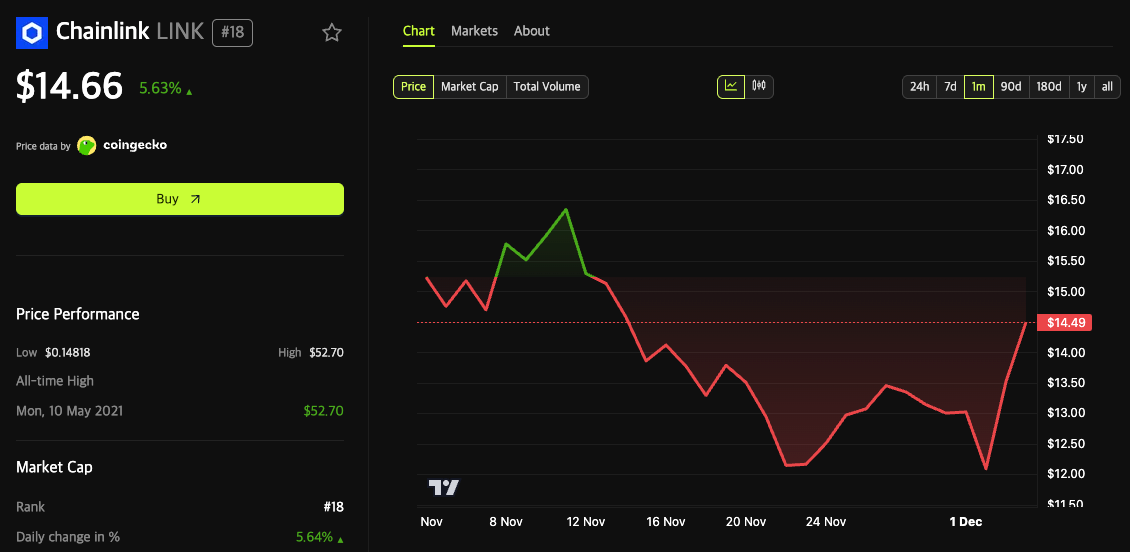Choose the 90d time range
The width and height of the screenshot is (1130, 552).
[x=1011, y=87]
